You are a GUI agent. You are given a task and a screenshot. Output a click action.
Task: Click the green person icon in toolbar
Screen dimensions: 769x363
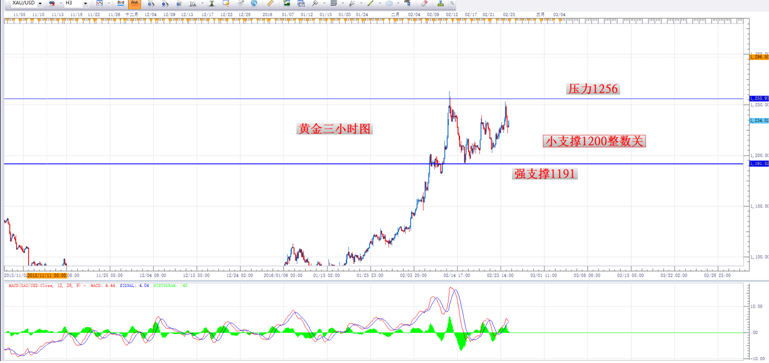point(440,3)
